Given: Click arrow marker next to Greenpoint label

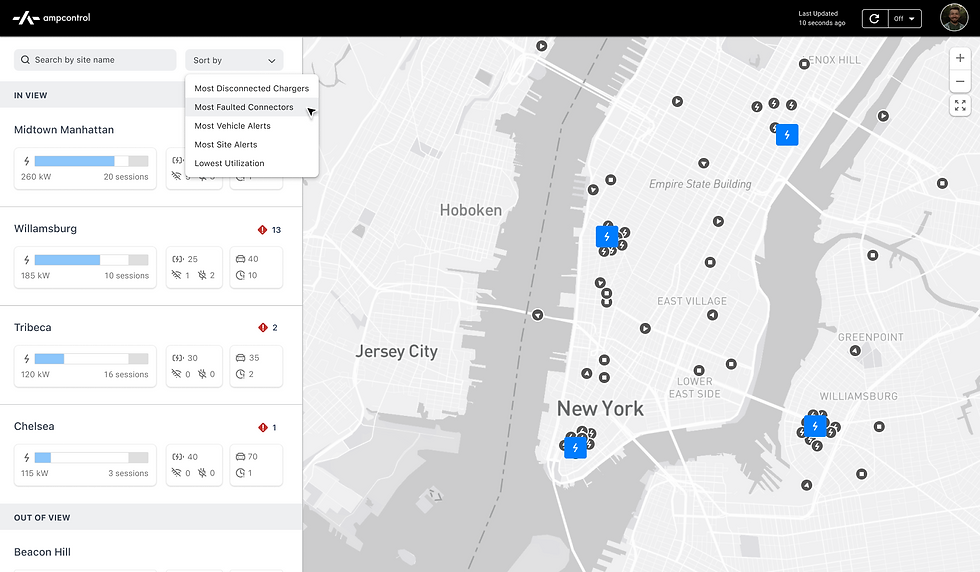Looking at the screenshot, I should pos(855,351).
